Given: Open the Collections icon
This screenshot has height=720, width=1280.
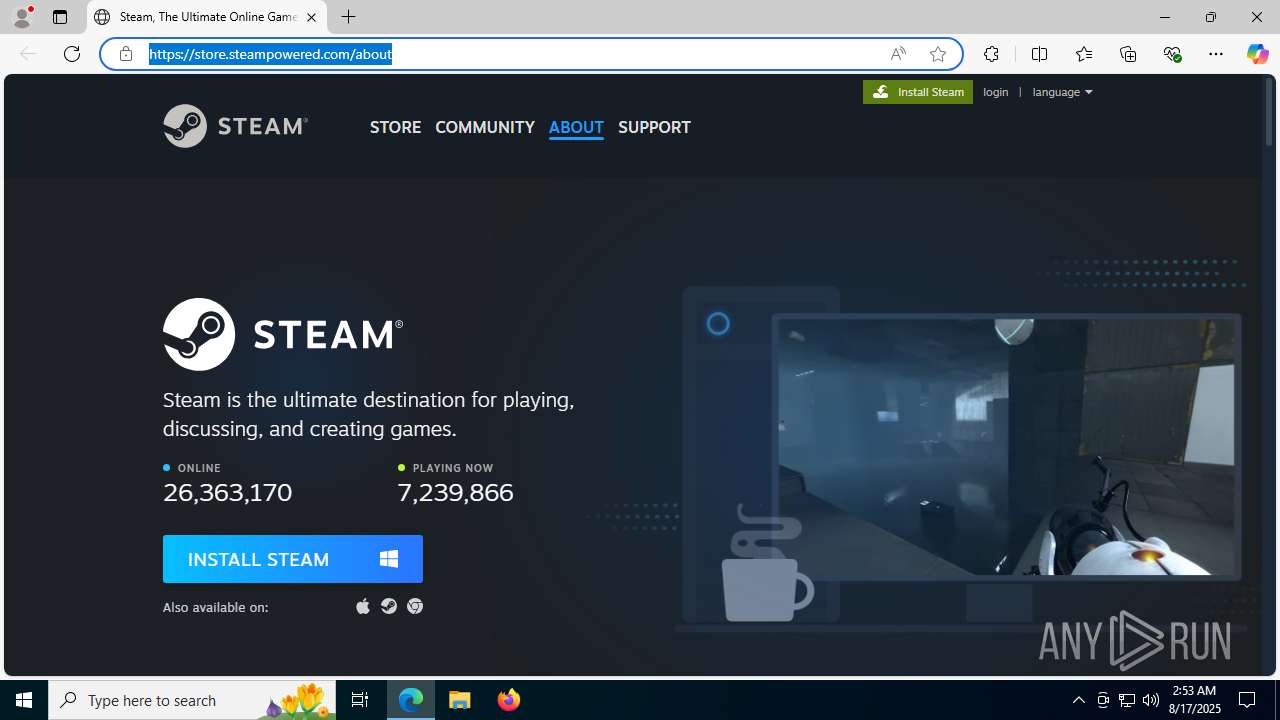Looking at the screenshot, I should (x=1128, y=54).
